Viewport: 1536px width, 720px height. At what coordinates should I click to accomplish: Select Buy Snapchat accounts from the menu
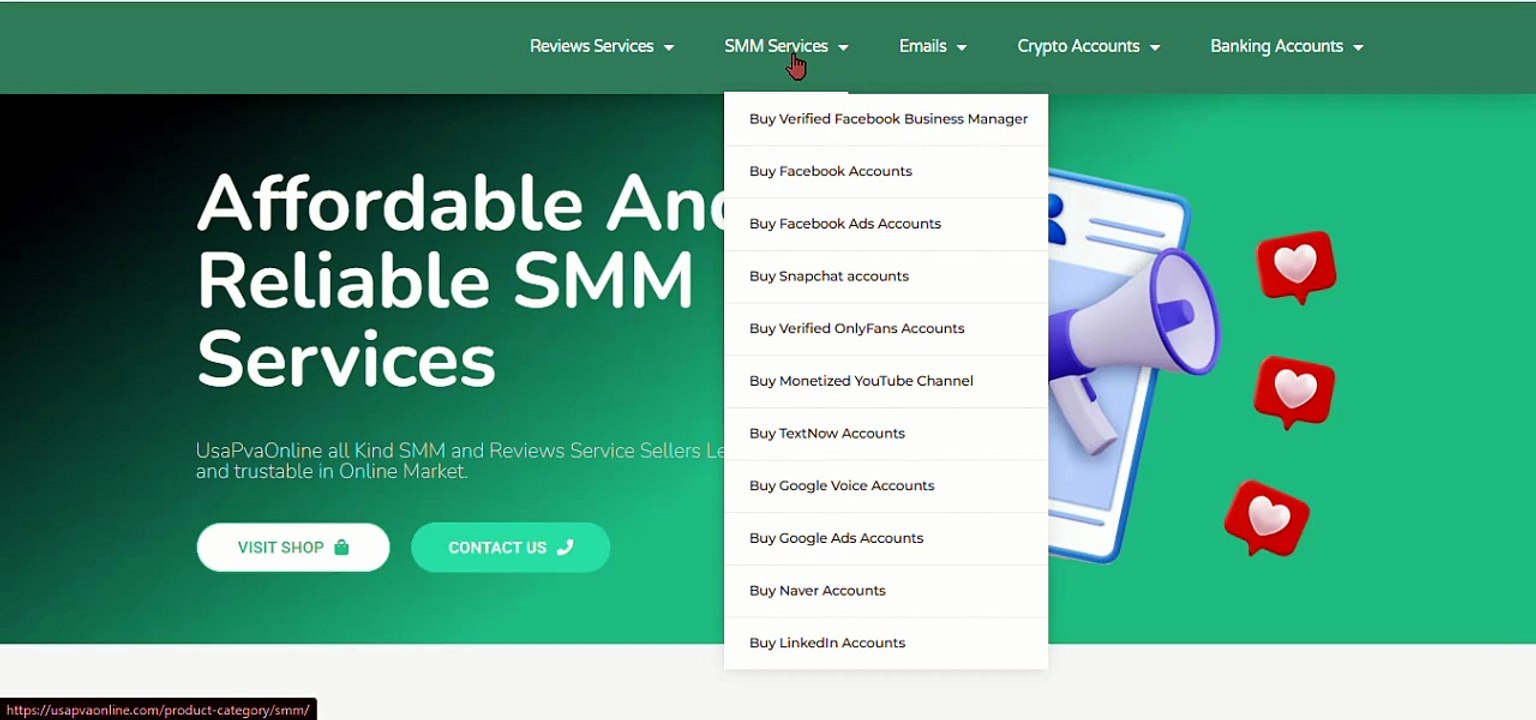point(886,276)
